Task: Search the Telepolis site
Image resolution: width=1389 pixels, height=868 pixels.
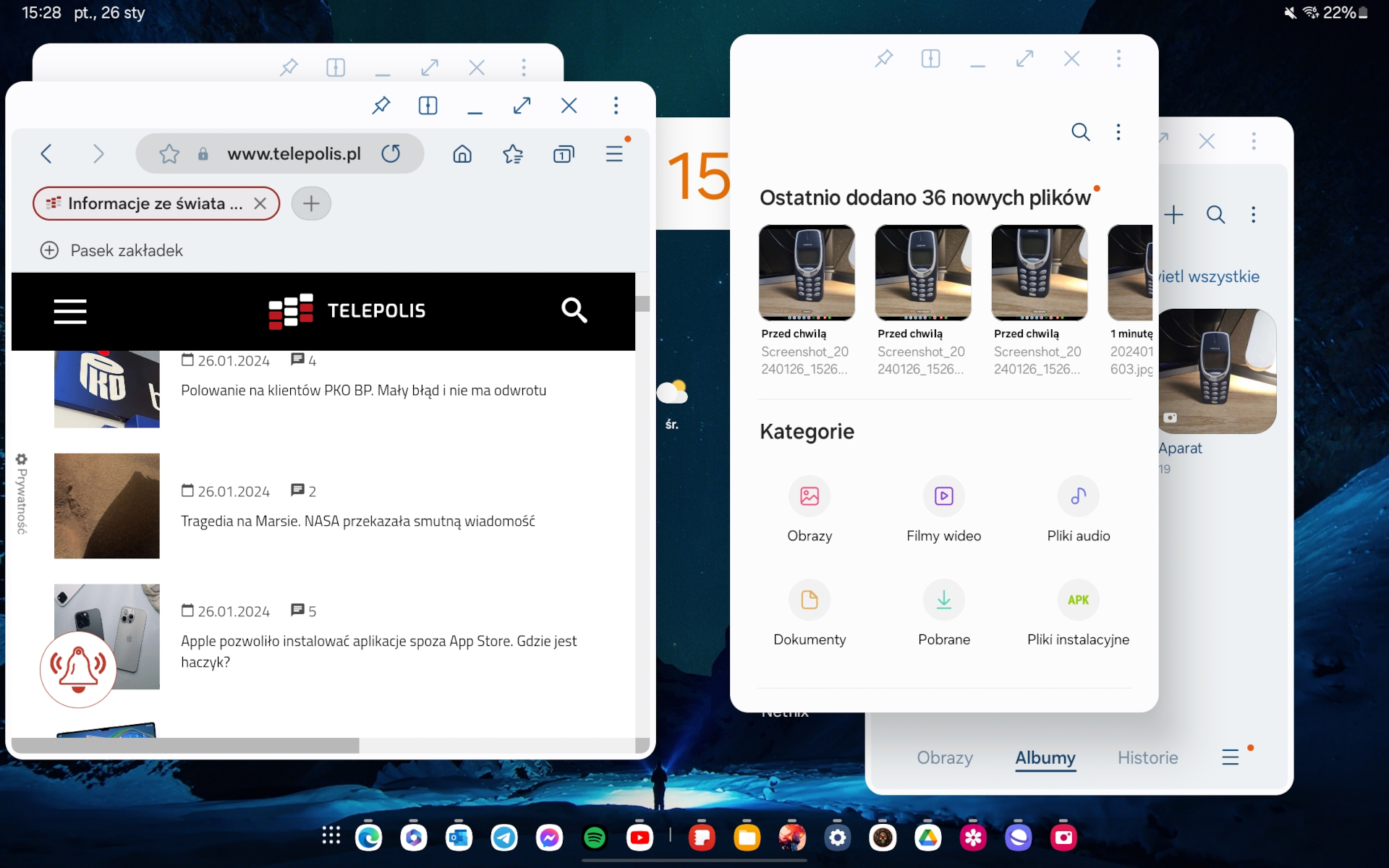Action: [x=574, y=310]
